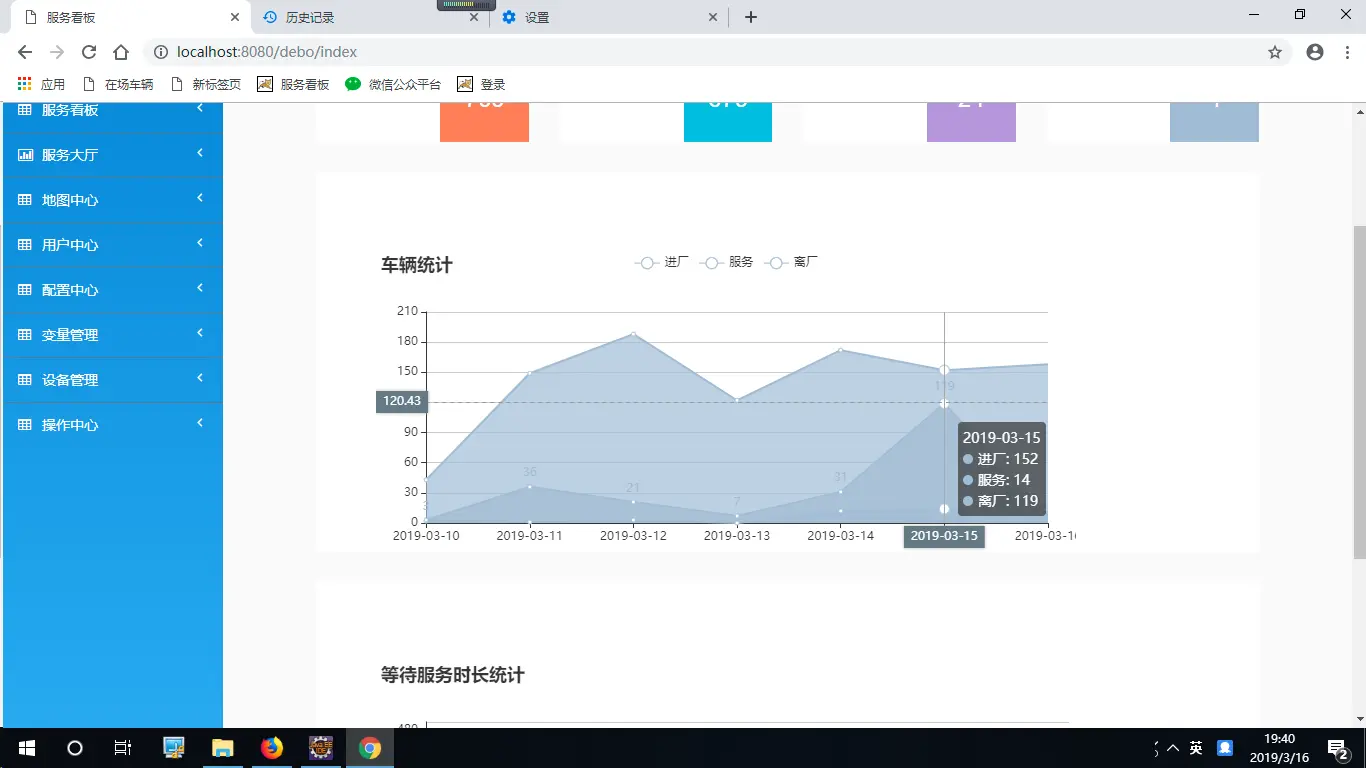Click the 车辆统计 chart title
Screen dimensions: 1366x768
(x=416, y=265)
